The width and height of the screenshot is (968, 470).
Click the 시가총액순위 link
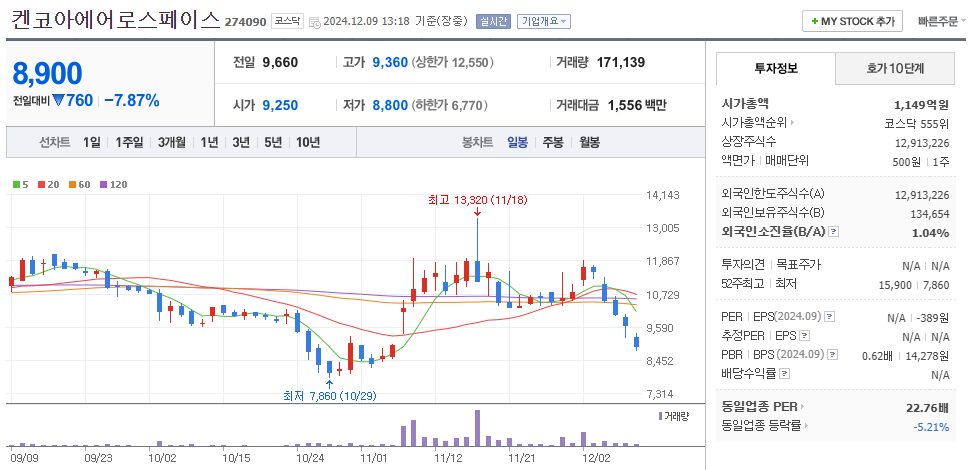(x=754, y=123)
